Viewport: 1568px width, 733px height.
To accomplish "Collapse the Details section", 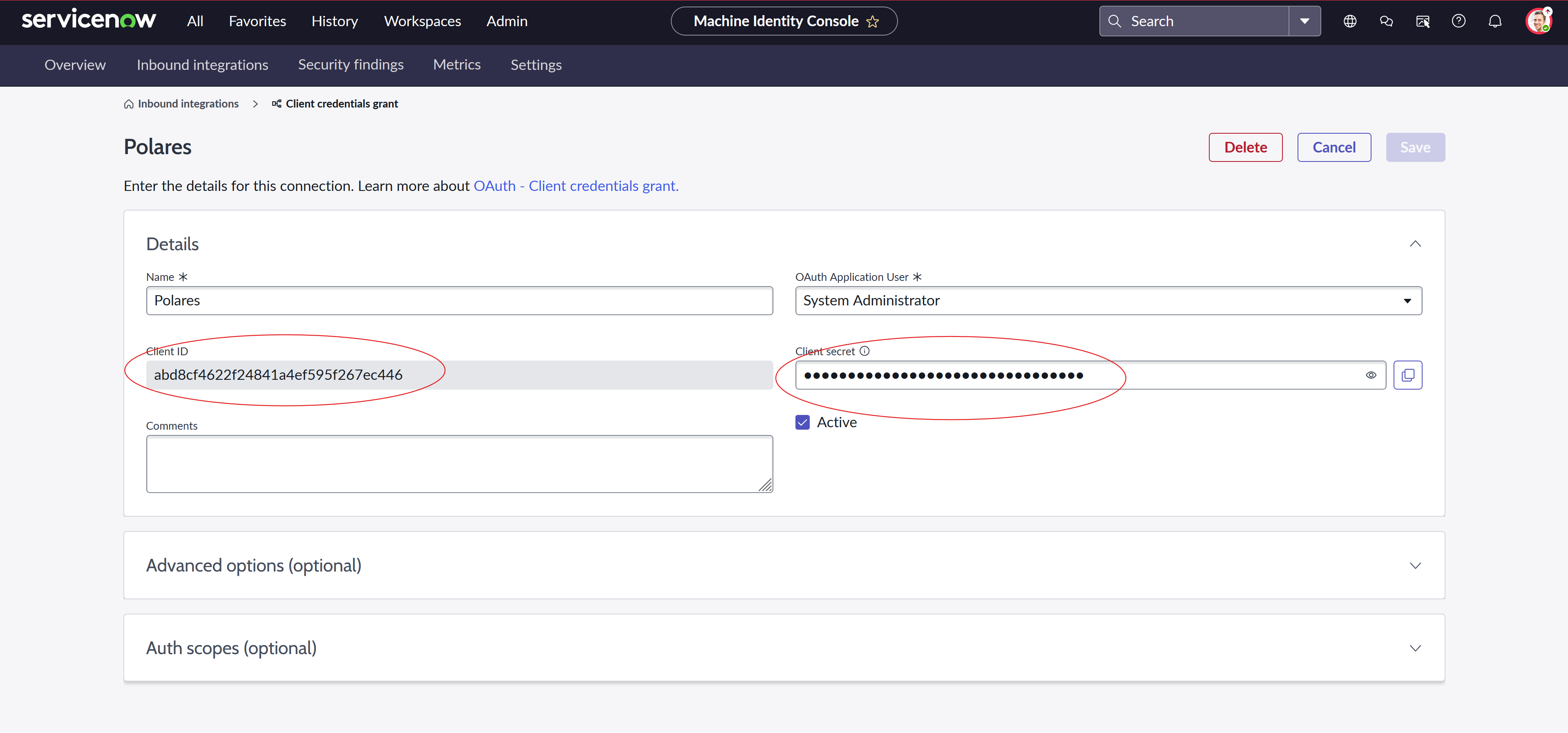I will pos(1415,244).
